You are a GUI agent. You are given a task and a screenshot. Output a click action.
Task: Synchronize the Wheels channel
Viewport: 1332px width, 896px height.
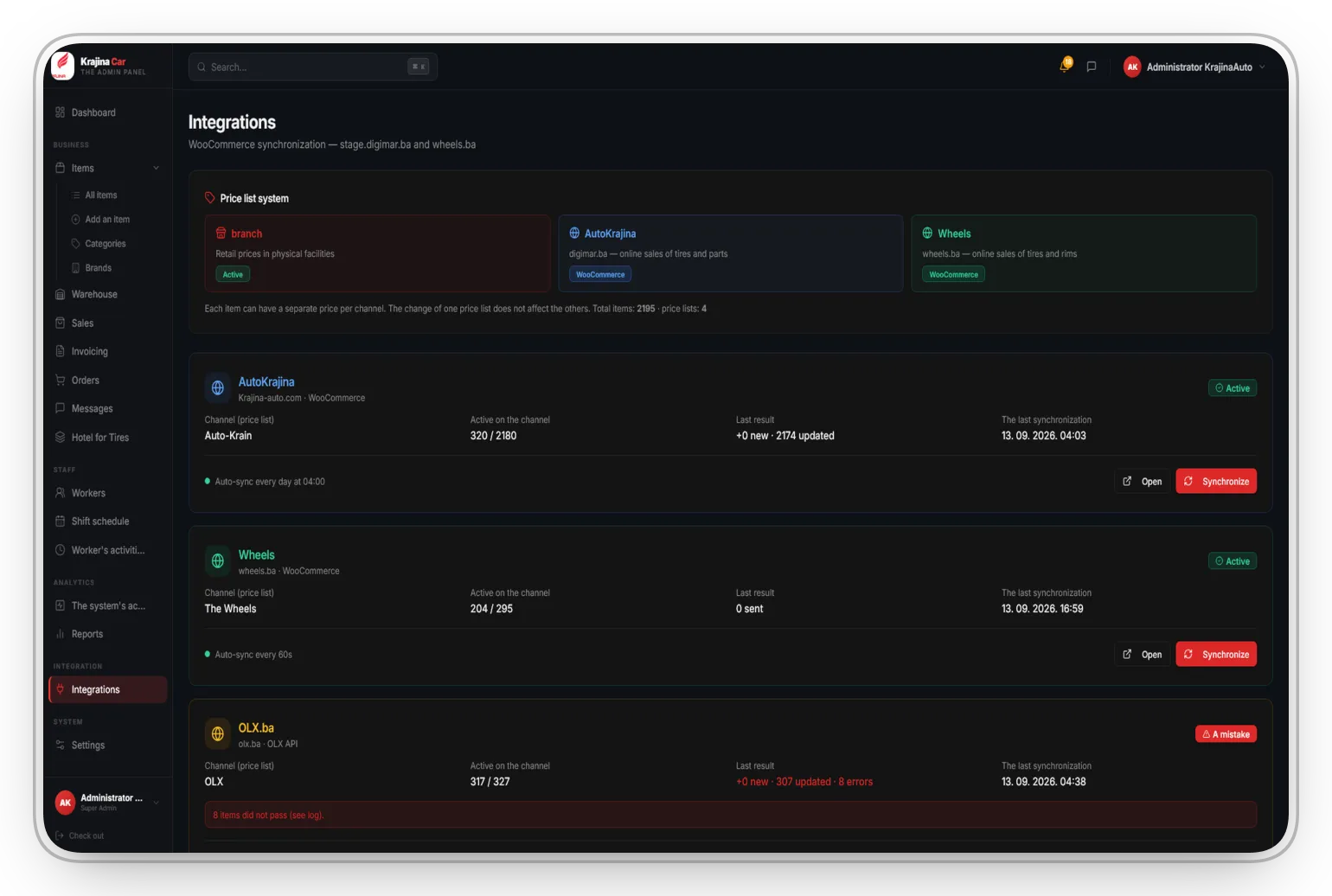tap(1216, 655)
